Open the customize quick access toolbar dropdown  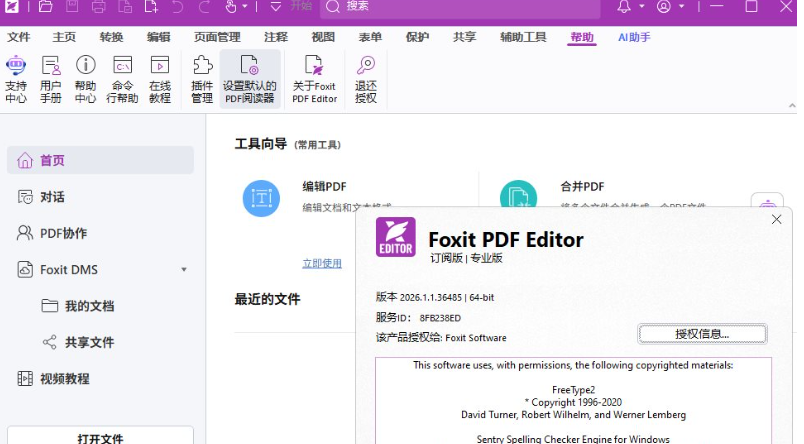pos(276,7)
